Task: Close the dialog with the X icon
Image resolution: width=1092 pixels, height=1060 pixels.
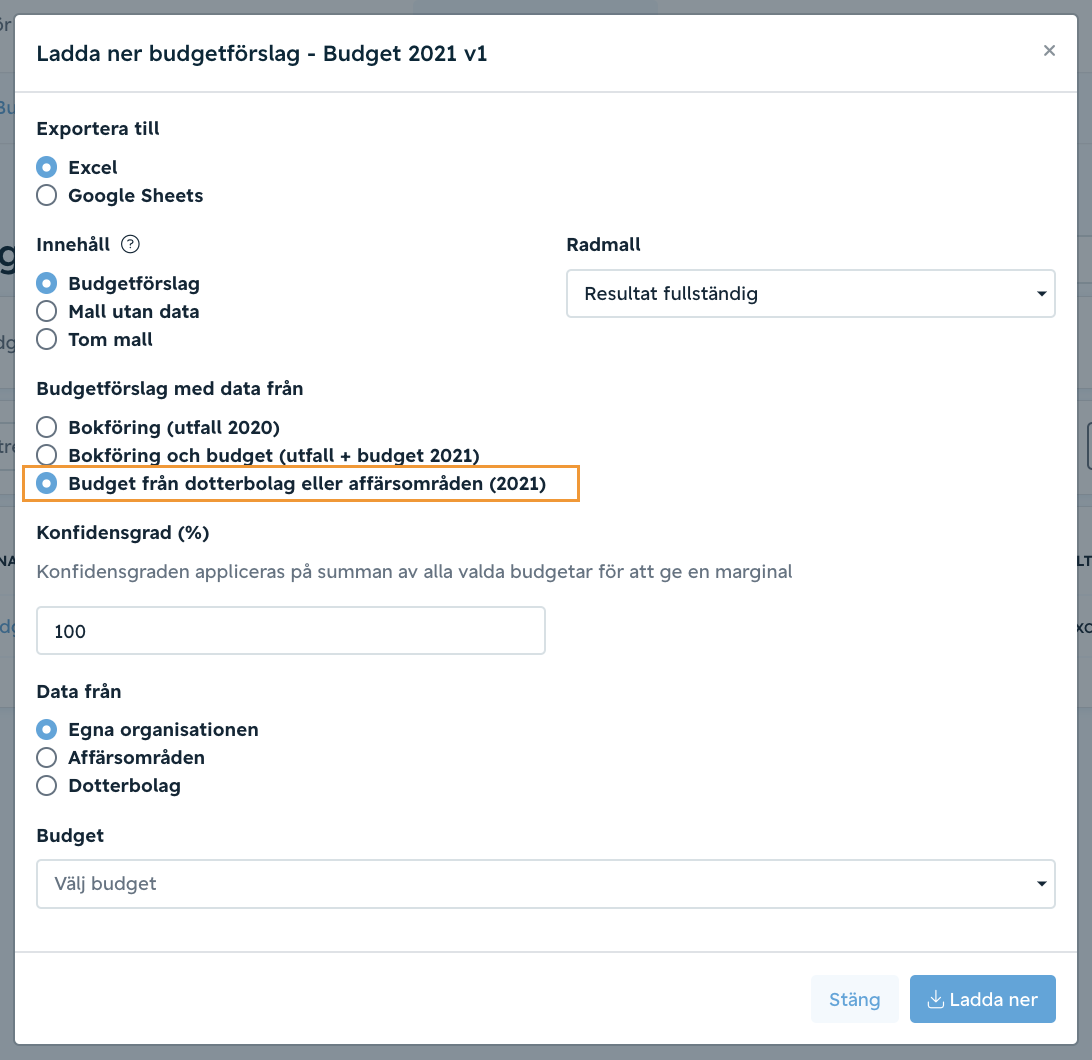Action: [1049, 51]
